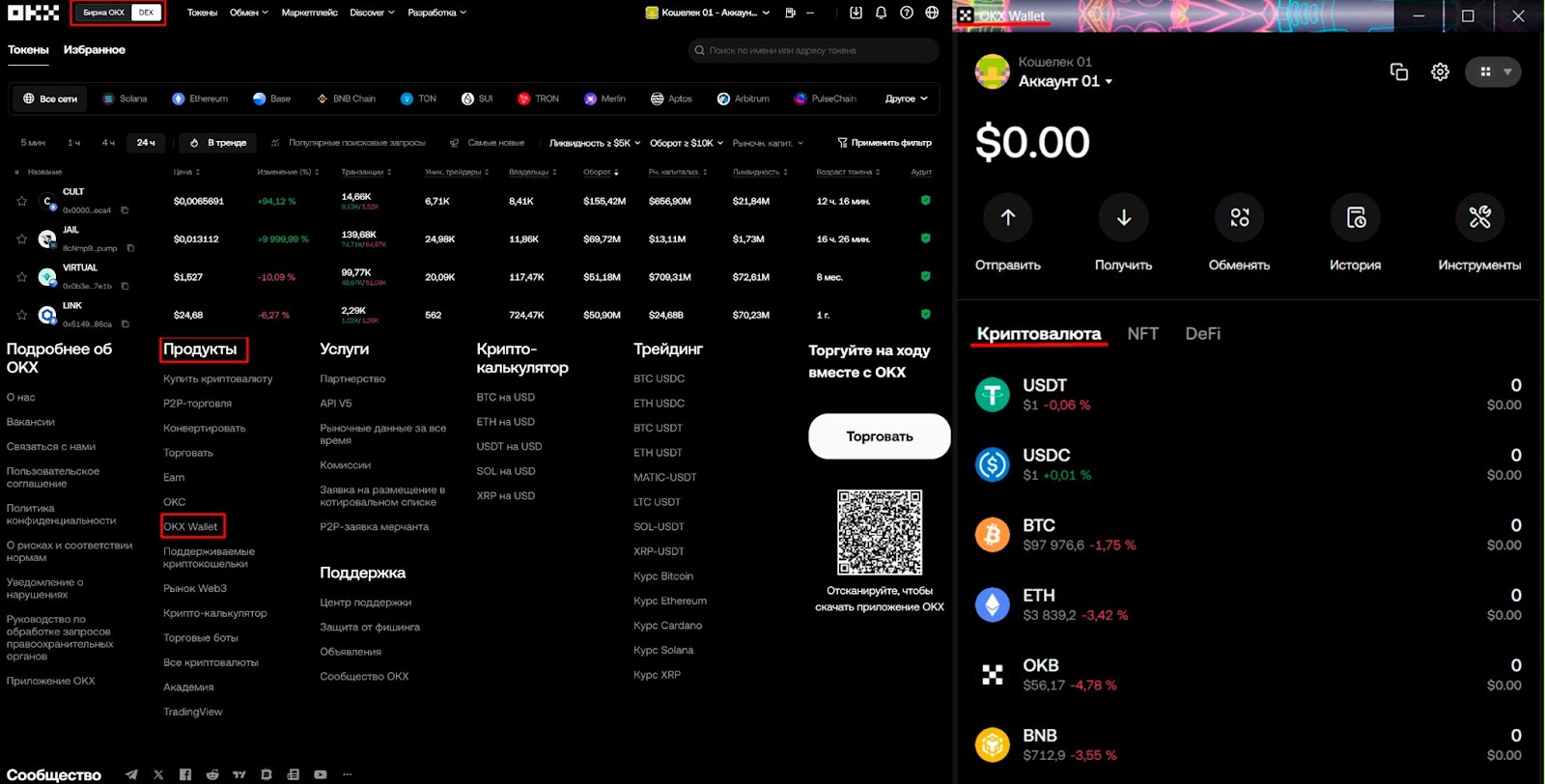Select the 24 ч timeframe
Viewport: 1545px width, 784px height.
pyautogui.click(x=146, y=143)
